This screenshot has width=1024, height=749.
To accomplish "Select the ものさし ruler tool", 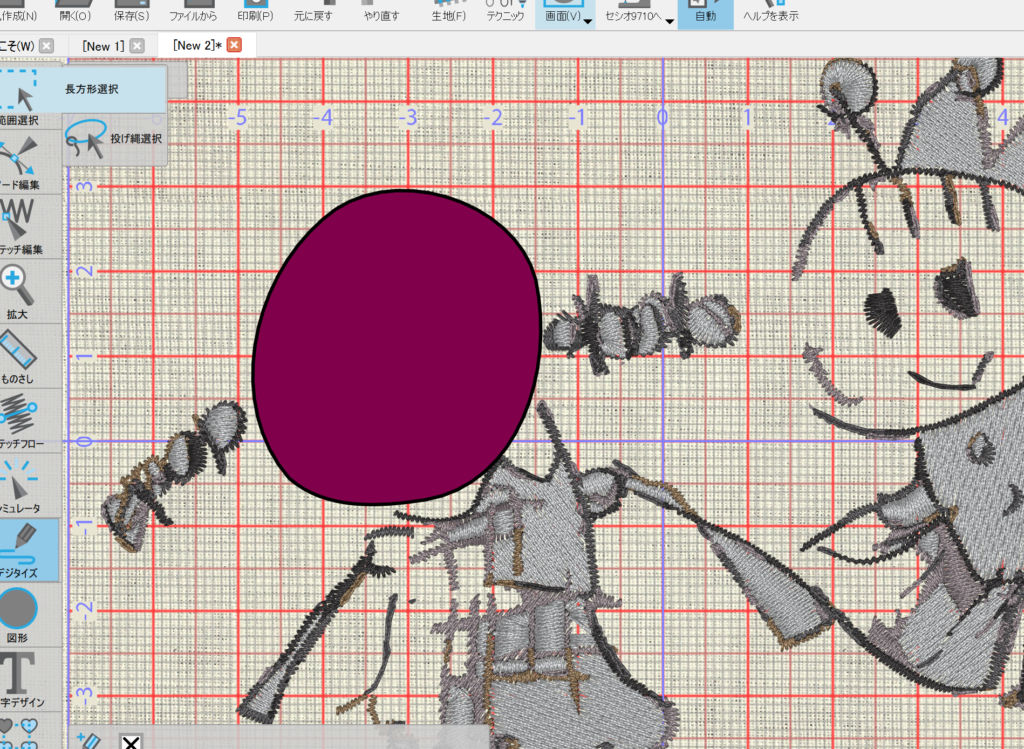I will click(20, 355).
